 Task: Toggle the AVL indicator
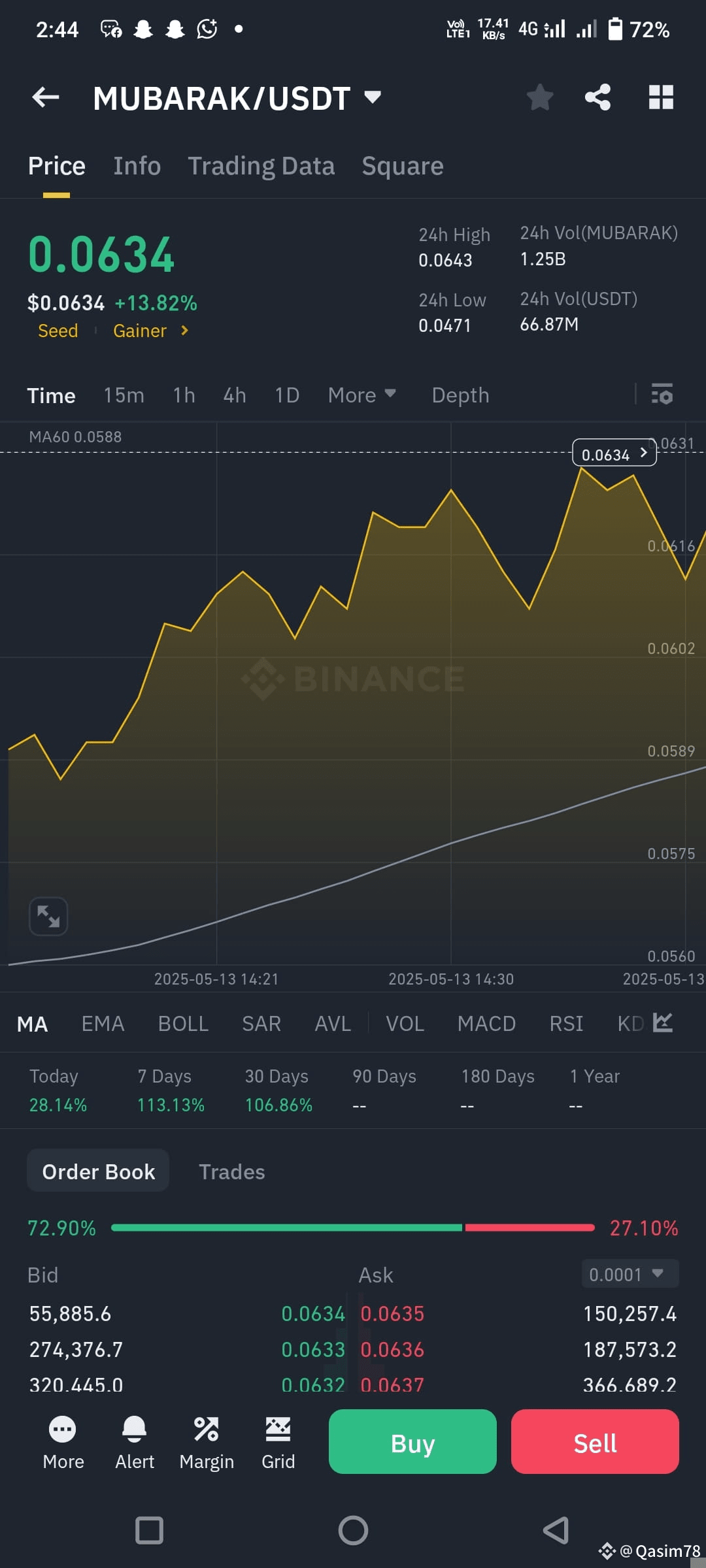[333, 1024]
